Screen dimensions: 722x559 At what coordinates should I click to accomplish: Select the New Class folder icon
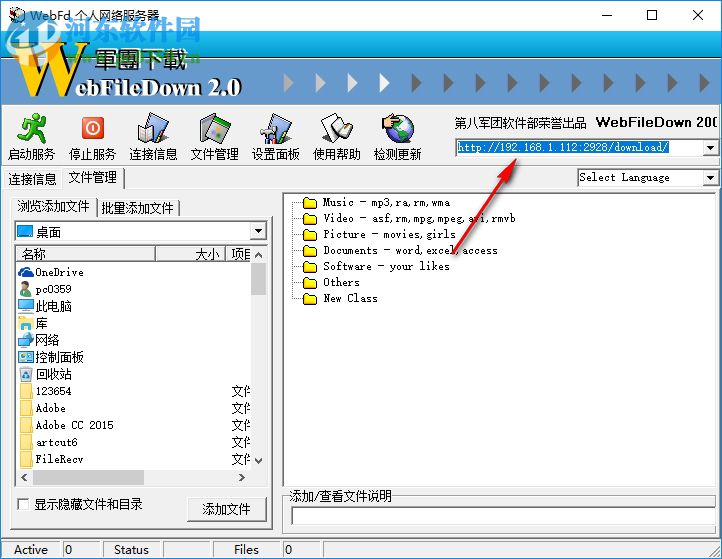click(x=310, y=299)
